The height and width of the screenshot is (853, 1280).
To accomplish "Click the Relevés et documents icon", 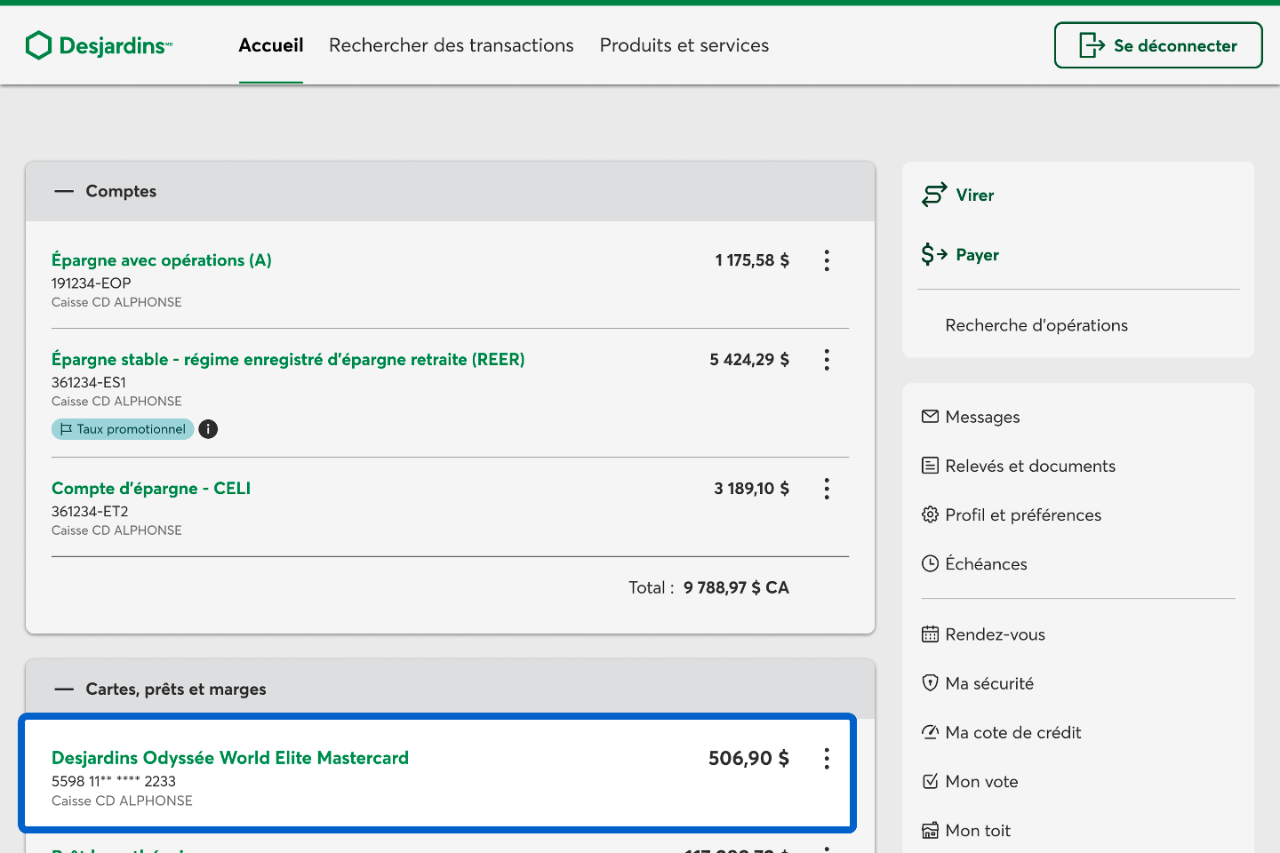I will tap(930, 465).
